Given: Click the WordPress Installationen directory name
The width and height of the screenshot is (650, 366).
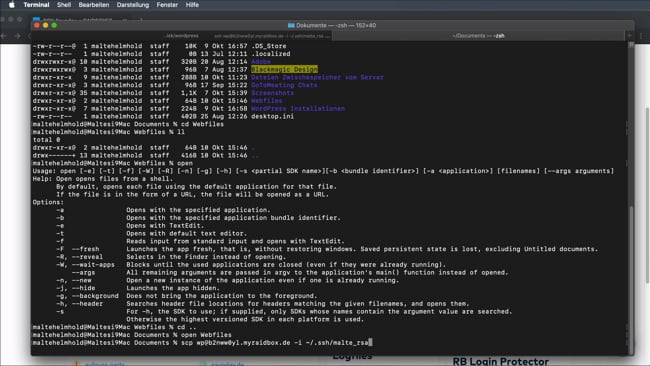Looking at the screenshot, I should [x=298, y=109].
